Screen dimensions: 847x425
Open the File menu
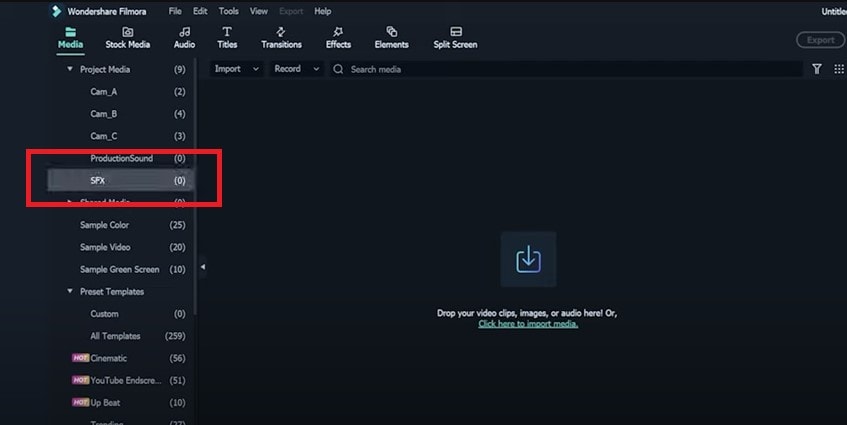click(x=175, y=11)
